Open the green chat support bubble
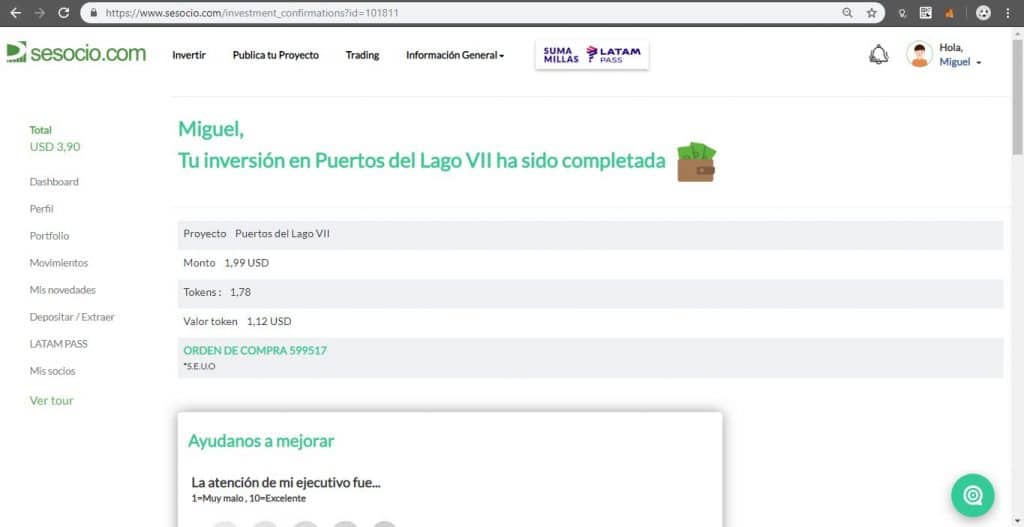Viewport: 1024px width, 527px height. pyautogui.click(x=972, y=496)
